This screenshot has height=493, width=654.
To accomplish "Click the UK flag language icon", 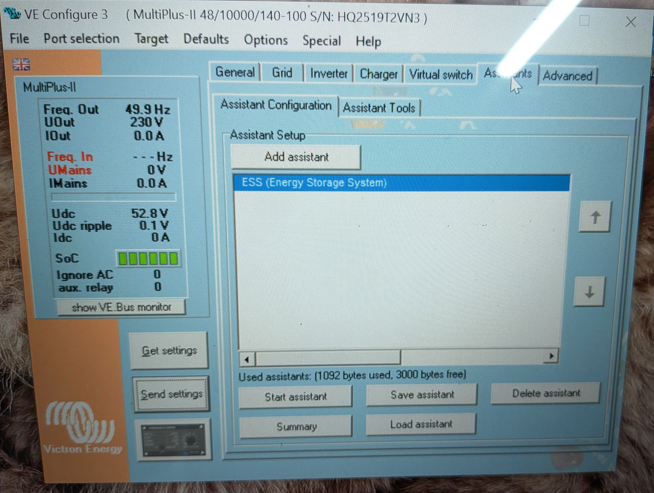I will (x=21, y=65).
